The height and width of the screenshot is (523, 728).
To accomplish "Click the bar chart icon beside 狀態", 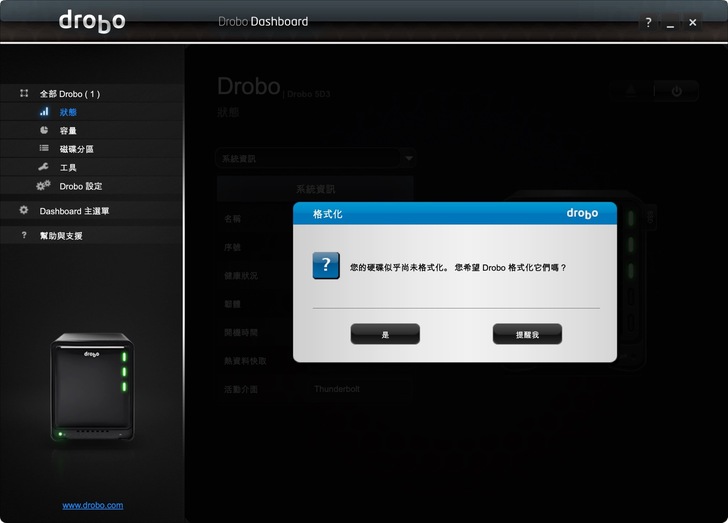I will [x=44, y=112].
